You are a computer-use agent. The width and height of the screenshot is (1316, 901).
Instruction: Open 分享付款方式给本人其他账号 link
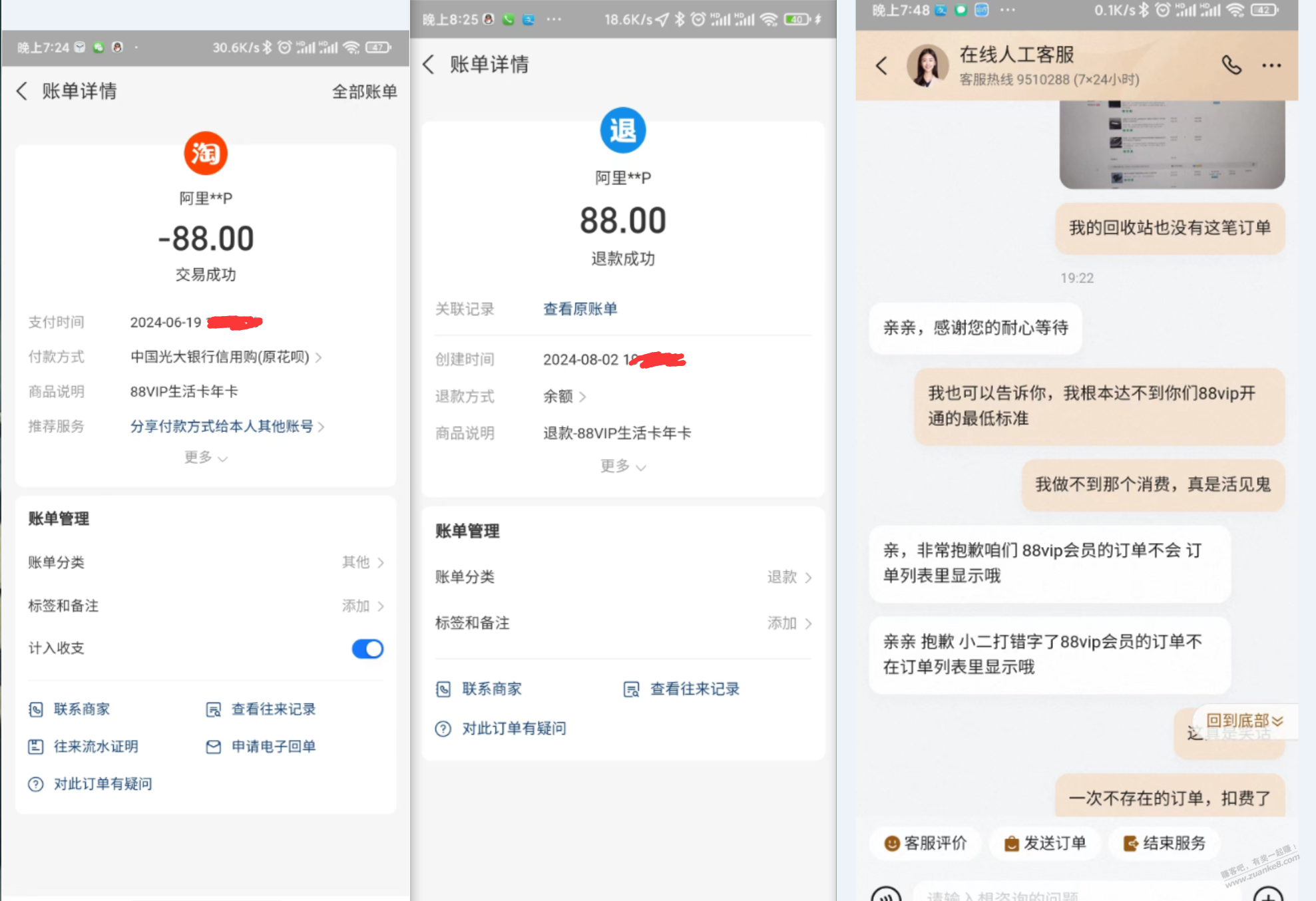pos(227,426)
